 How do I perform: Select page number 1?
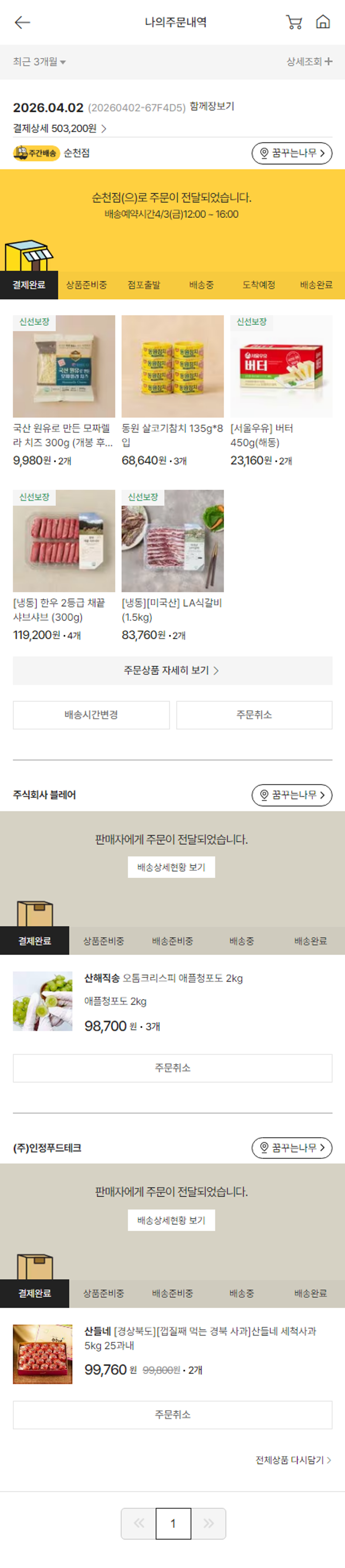click(x=173, y=1523)
